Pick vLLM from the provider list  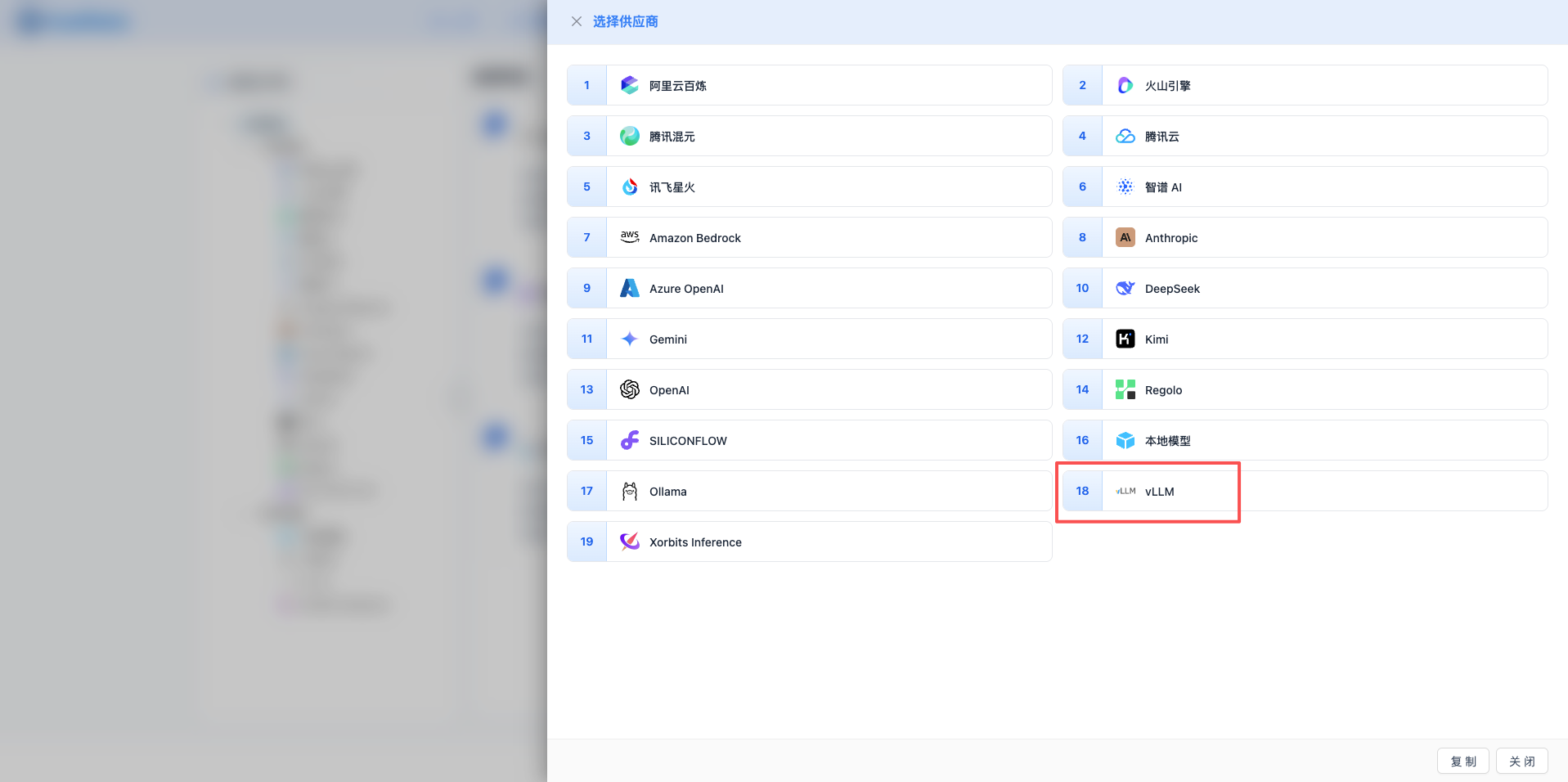click(x=1304, y=491)
